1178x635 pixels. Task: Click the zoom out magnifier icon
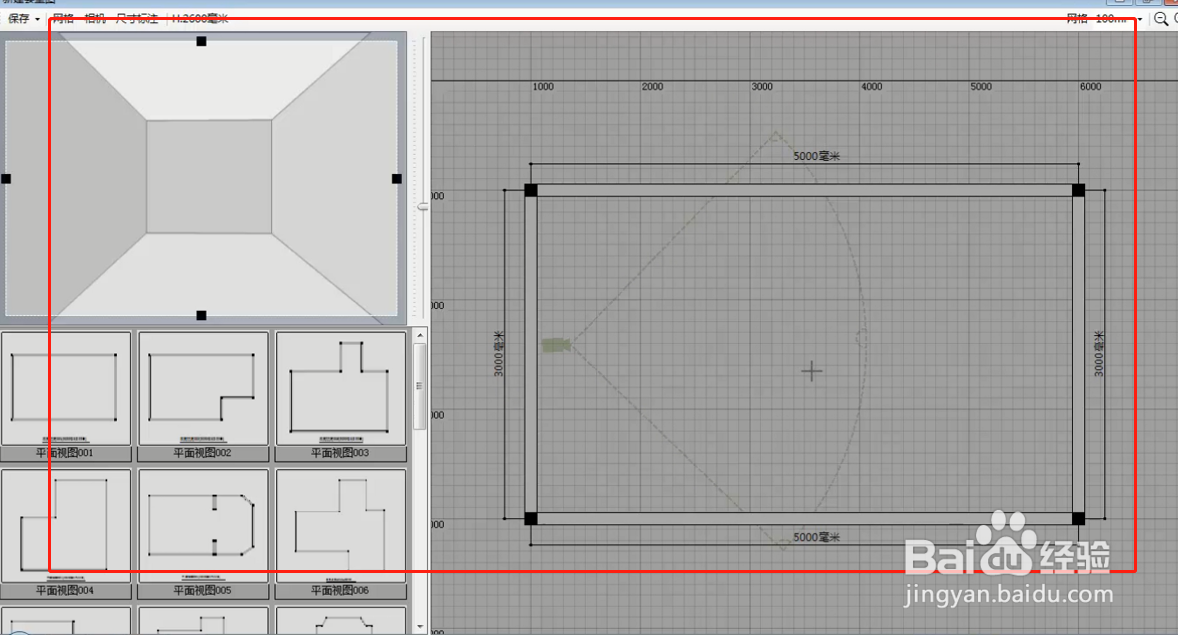[x=1161, y=20]
